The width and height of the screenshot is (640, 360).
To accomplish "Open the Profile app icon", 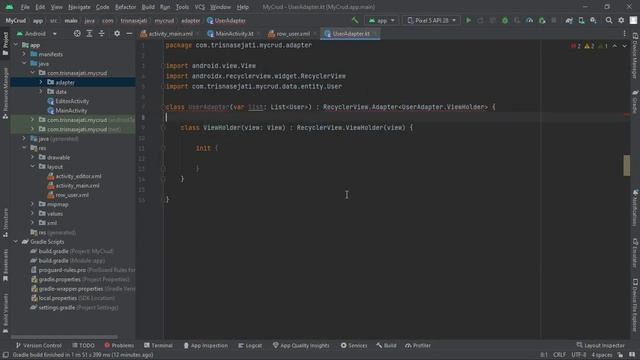I will (529, 20).
